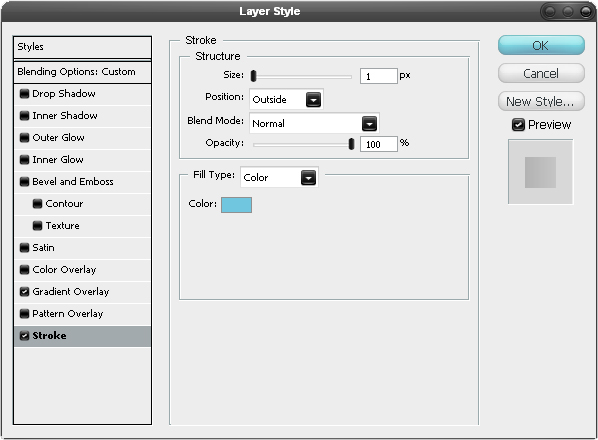Toggle the Preview checkbox
Image resolution: width=598 pixels, height=440 pixels.
518,125
